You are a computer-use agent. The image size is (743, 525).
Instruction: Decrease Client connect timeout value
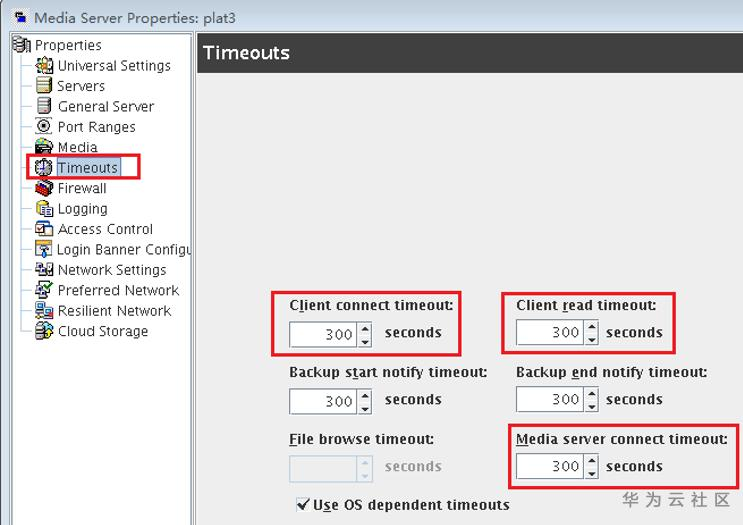(365, 341)
